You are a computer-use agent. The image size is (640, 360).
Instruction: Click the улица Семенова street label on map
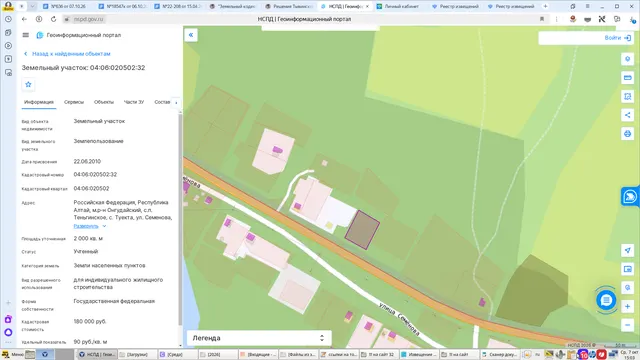[x=399, y=319]
